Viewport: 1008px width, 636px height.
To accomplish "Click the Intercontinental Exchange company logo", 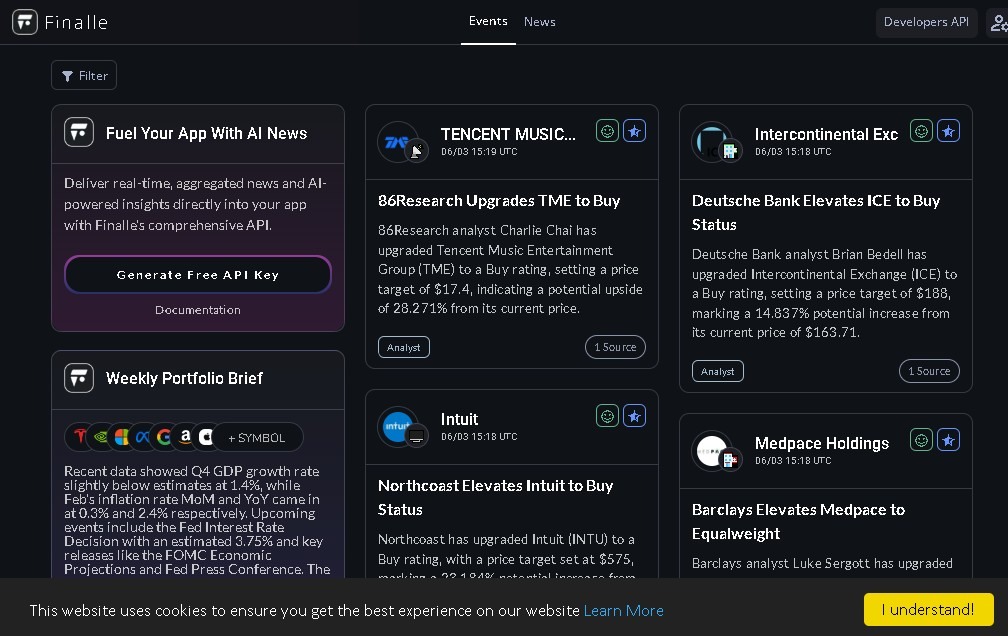I will (x=711, y=142).
